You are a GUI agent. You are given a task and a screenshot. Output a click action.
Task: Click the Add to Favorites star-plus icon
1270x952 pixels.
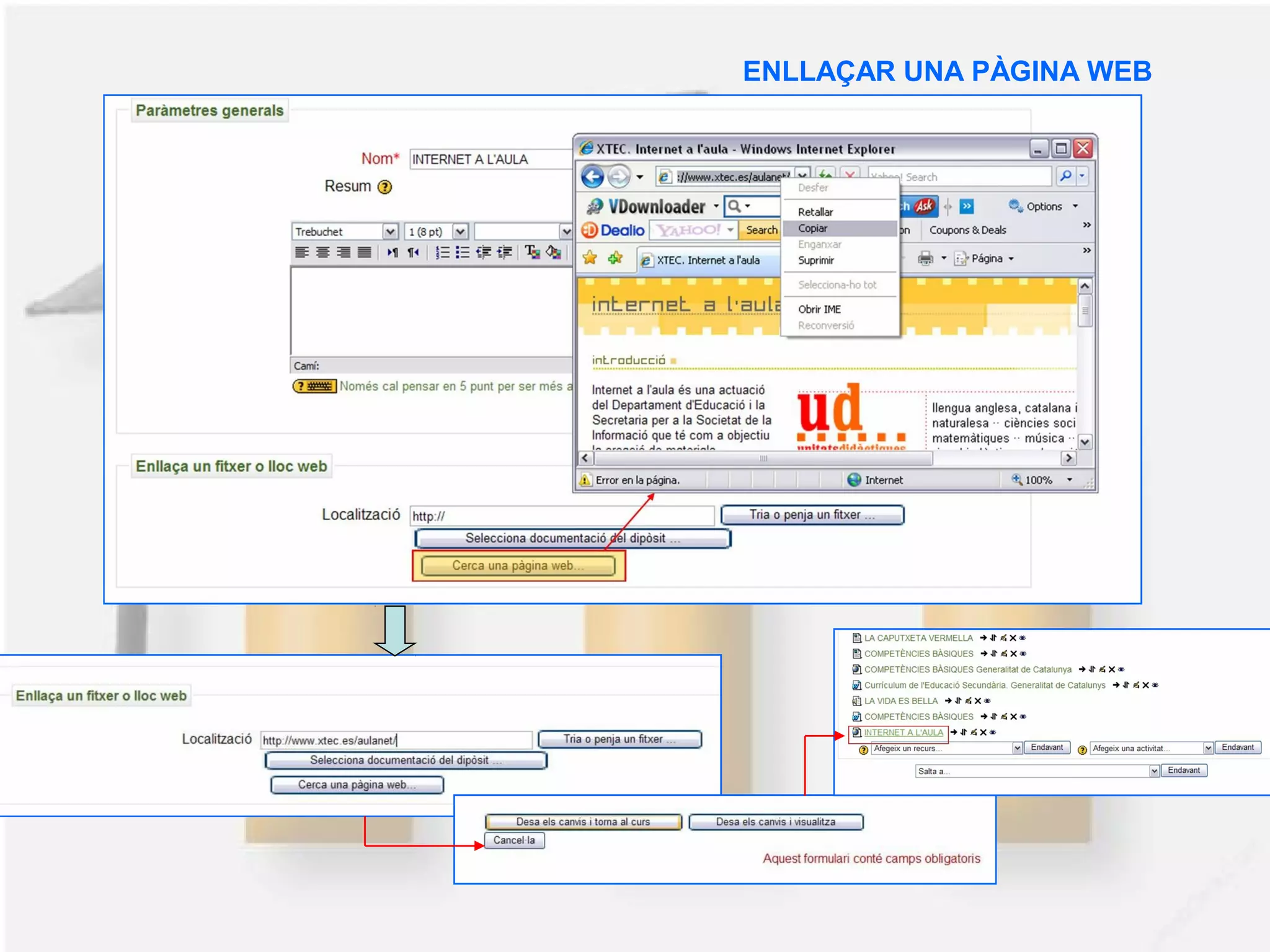615,258
